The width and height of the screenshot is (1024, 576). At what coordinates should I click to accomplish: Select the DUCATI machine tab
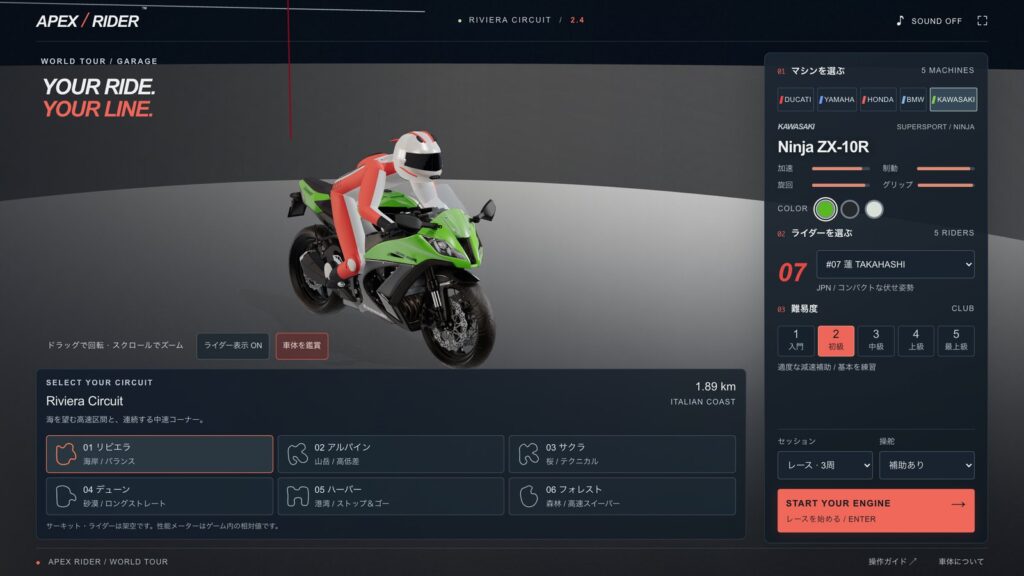tap(795, 99)
